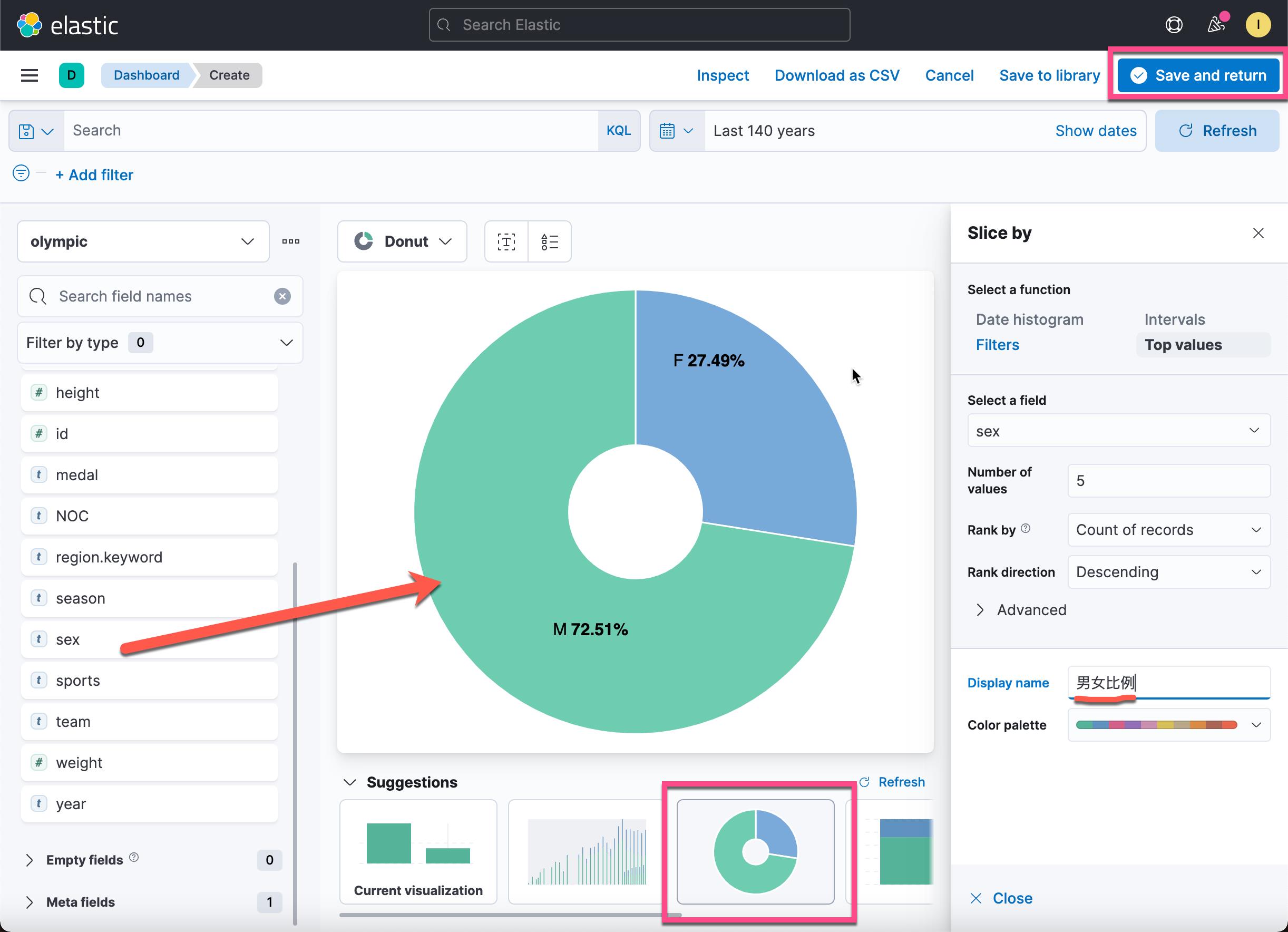Open the Donut chart type dropdown
Viewport: 1288px width, 932px height.
pos(402,241)
